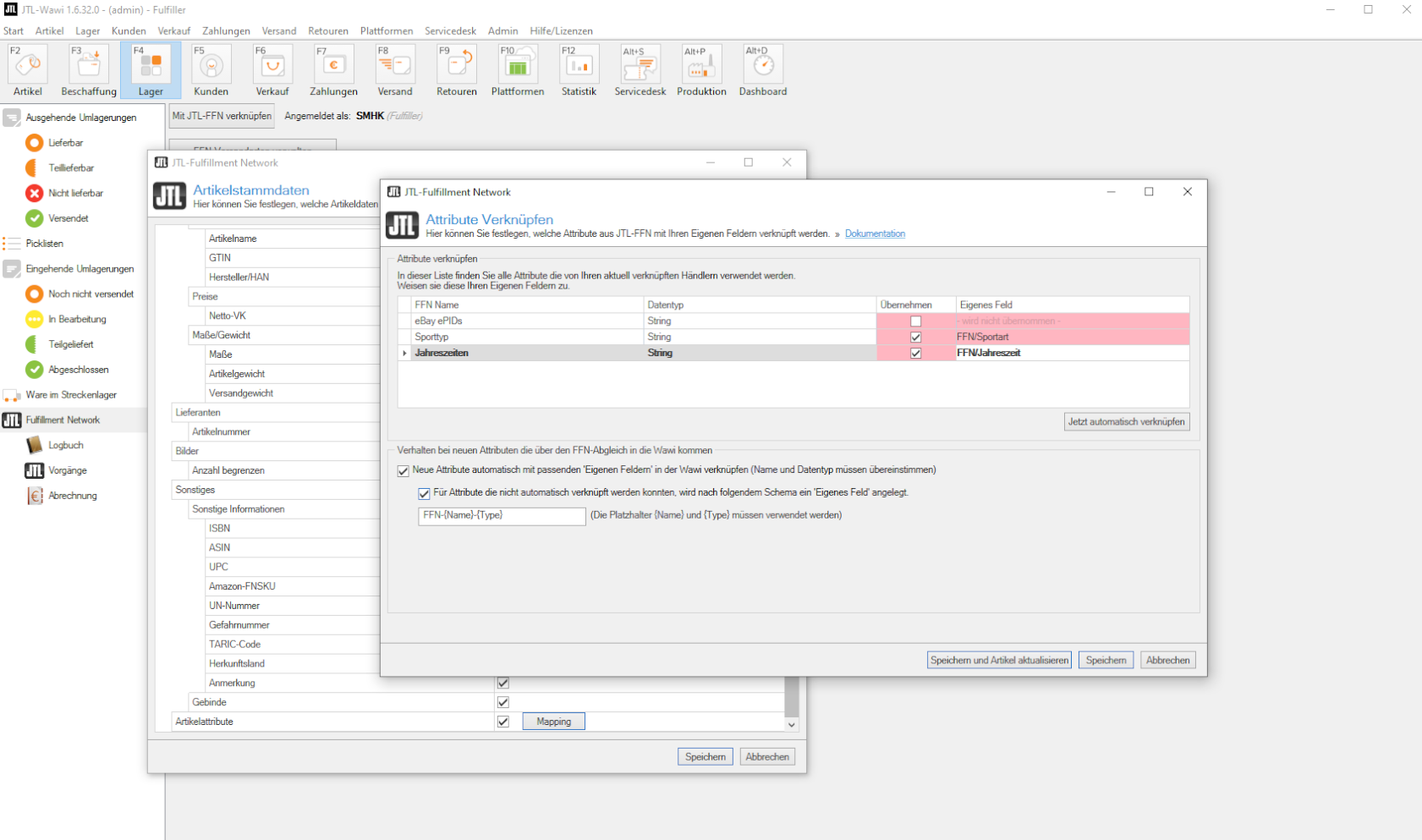Select the Beschaffung toolbar icon
1422x840 pixels.
point(89,70)
